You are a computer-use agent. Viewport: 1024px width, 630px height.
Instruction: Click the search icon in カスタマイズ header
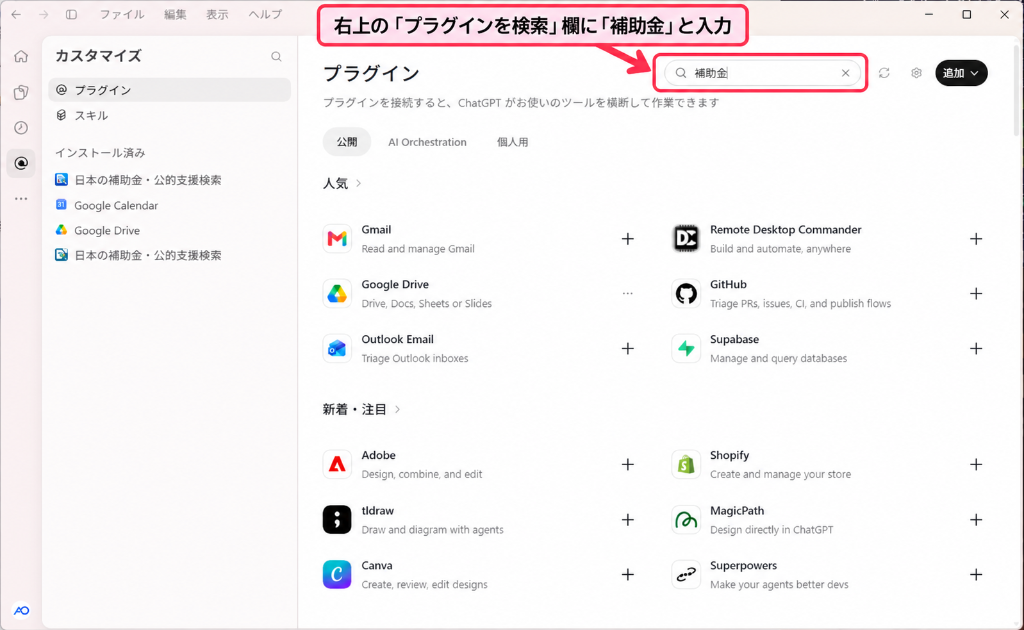pos(276,57)
